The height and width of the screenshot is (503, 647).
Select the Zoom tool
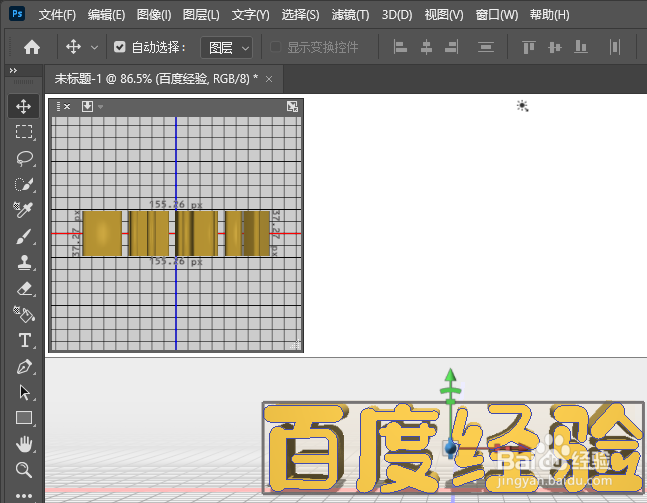[24, 470]
